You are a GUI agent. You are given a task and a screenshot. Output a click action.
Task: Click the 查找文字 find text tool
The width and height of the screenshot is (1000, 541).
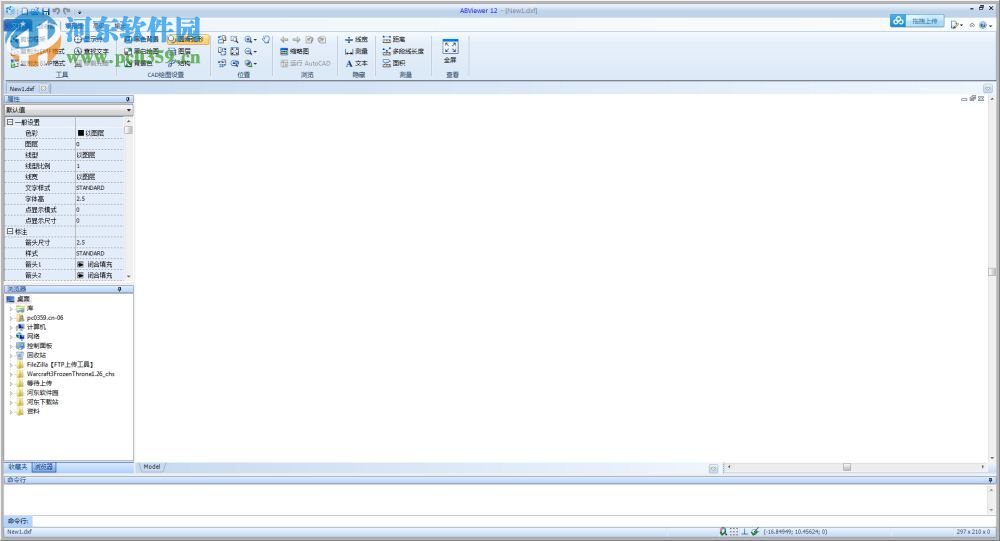pyautogui.click(x=92, y=51)
